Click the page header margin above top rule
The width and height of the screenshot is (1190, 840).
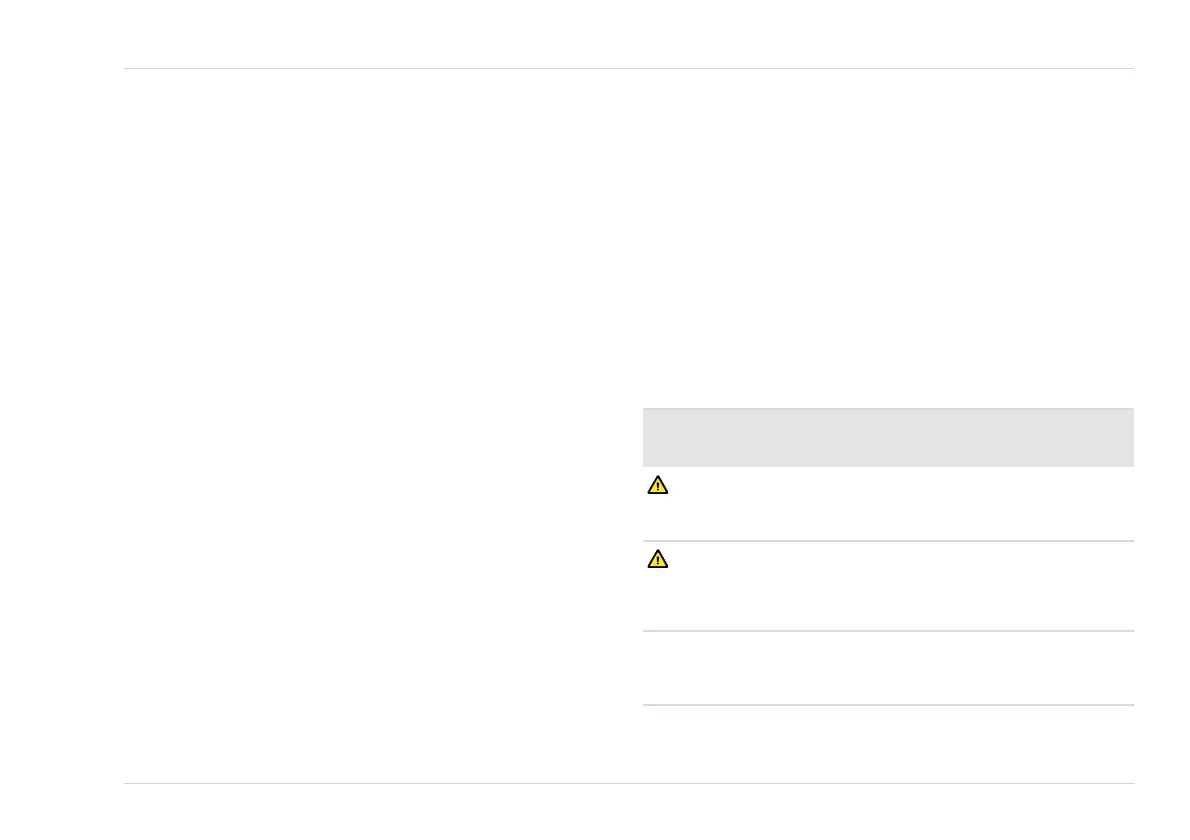628,35
